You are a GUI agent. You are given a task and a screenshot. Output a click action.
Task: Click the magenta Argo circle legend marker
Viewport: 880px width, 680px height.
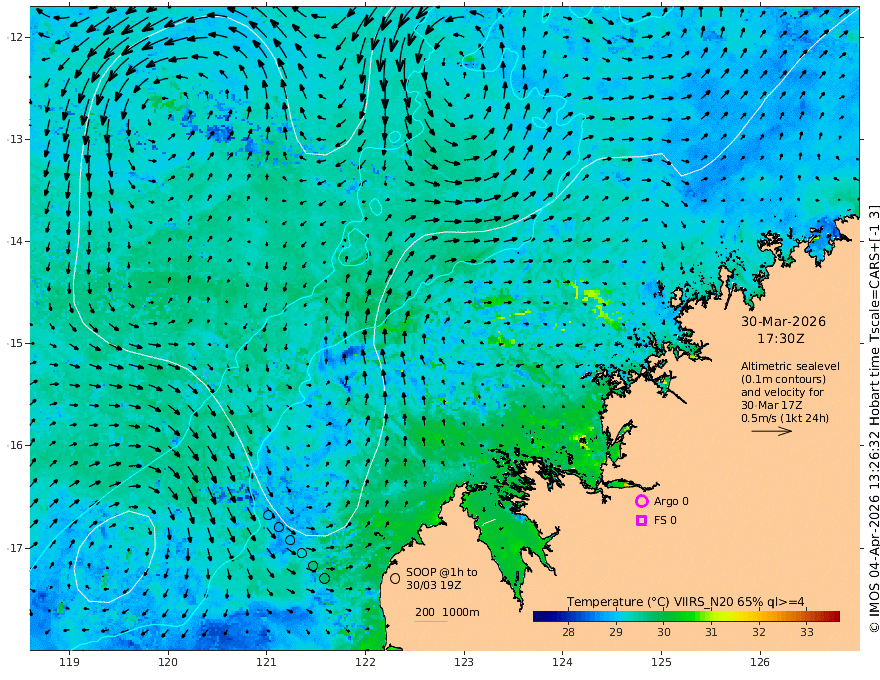641,501
